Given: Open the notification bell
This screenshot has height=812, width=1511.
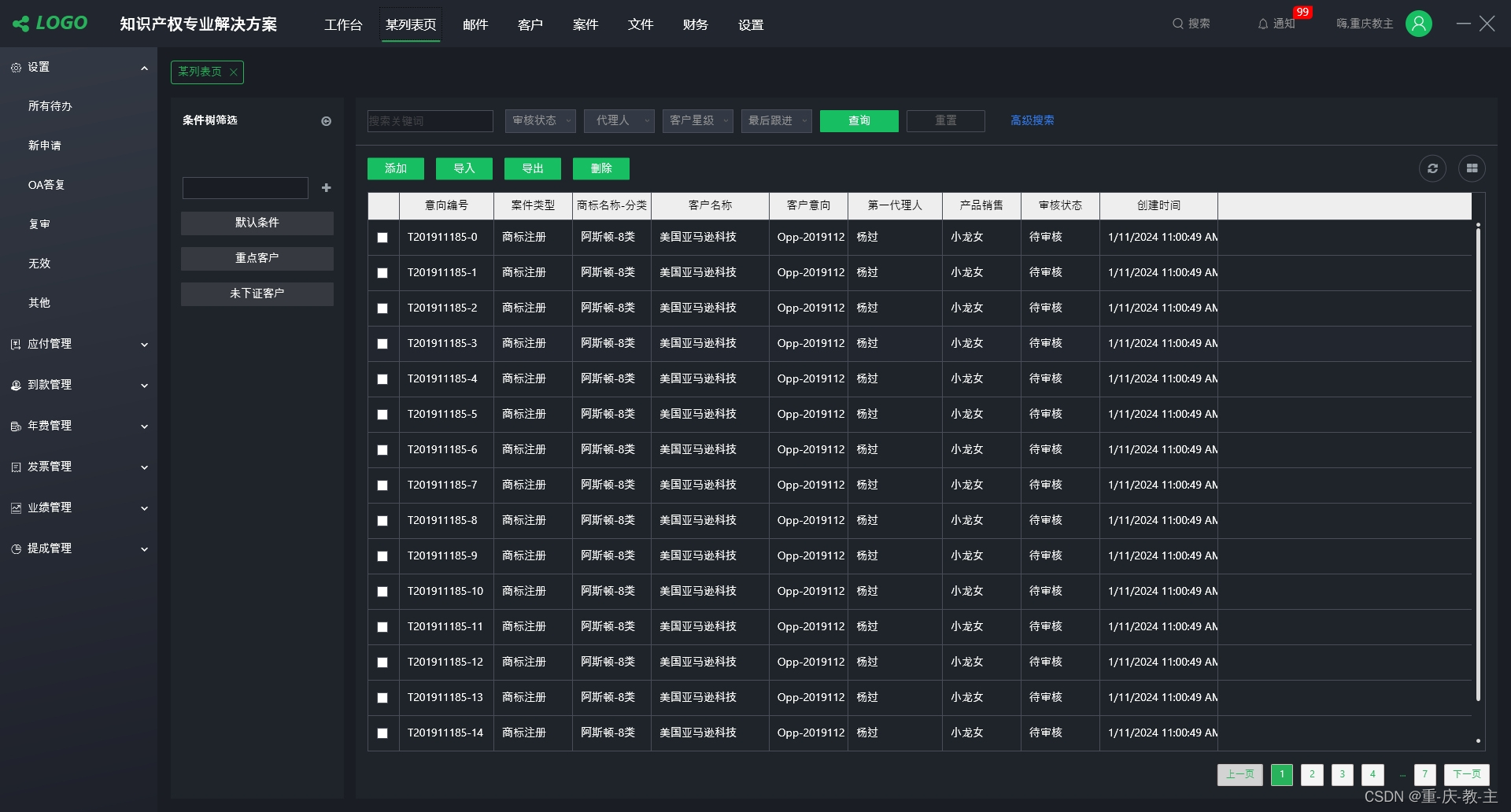Looking at the screenshot, I should pyautogui.click(x=1263, y=24).
